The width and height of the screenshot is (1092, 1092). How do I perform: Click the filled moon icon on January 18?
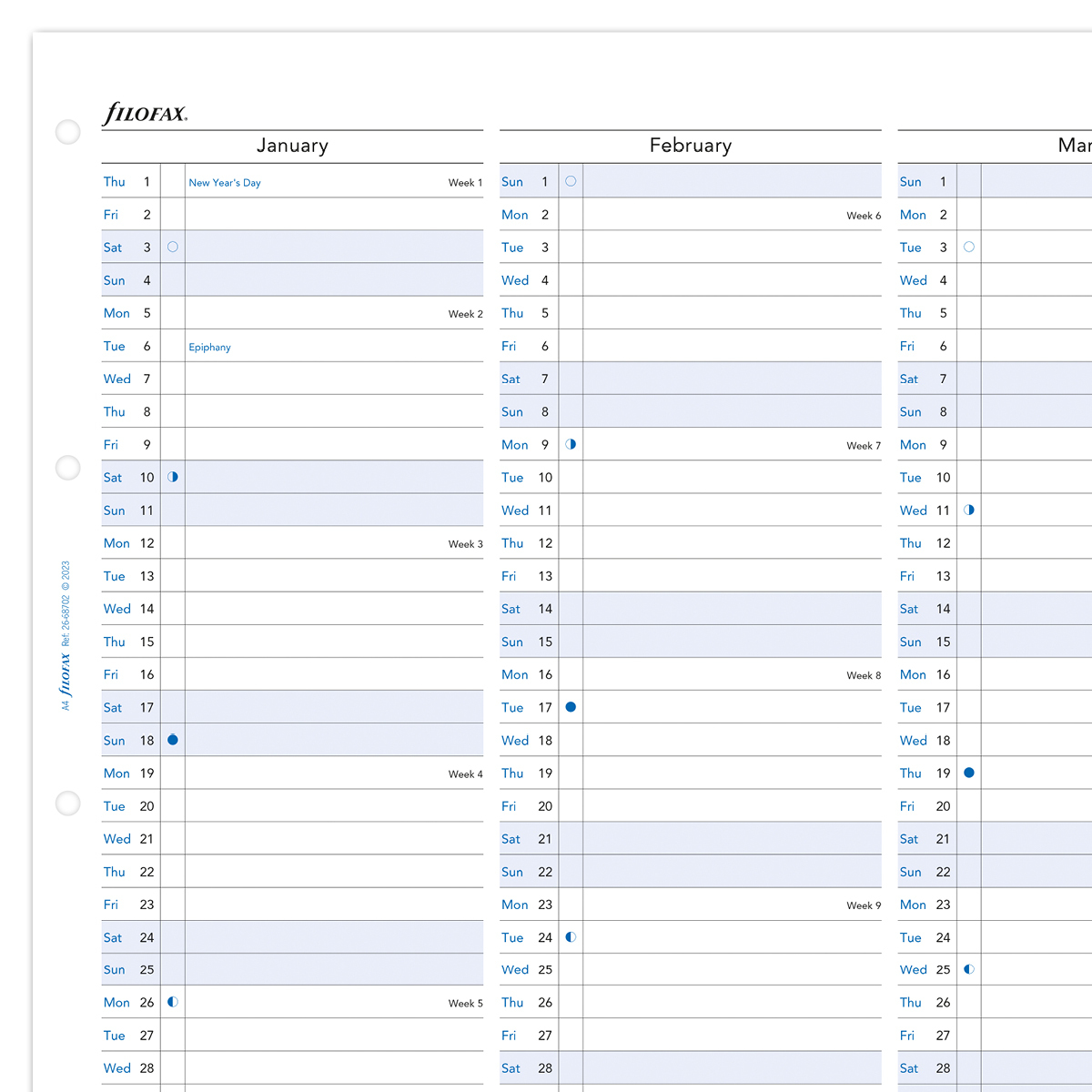[173, 740]
